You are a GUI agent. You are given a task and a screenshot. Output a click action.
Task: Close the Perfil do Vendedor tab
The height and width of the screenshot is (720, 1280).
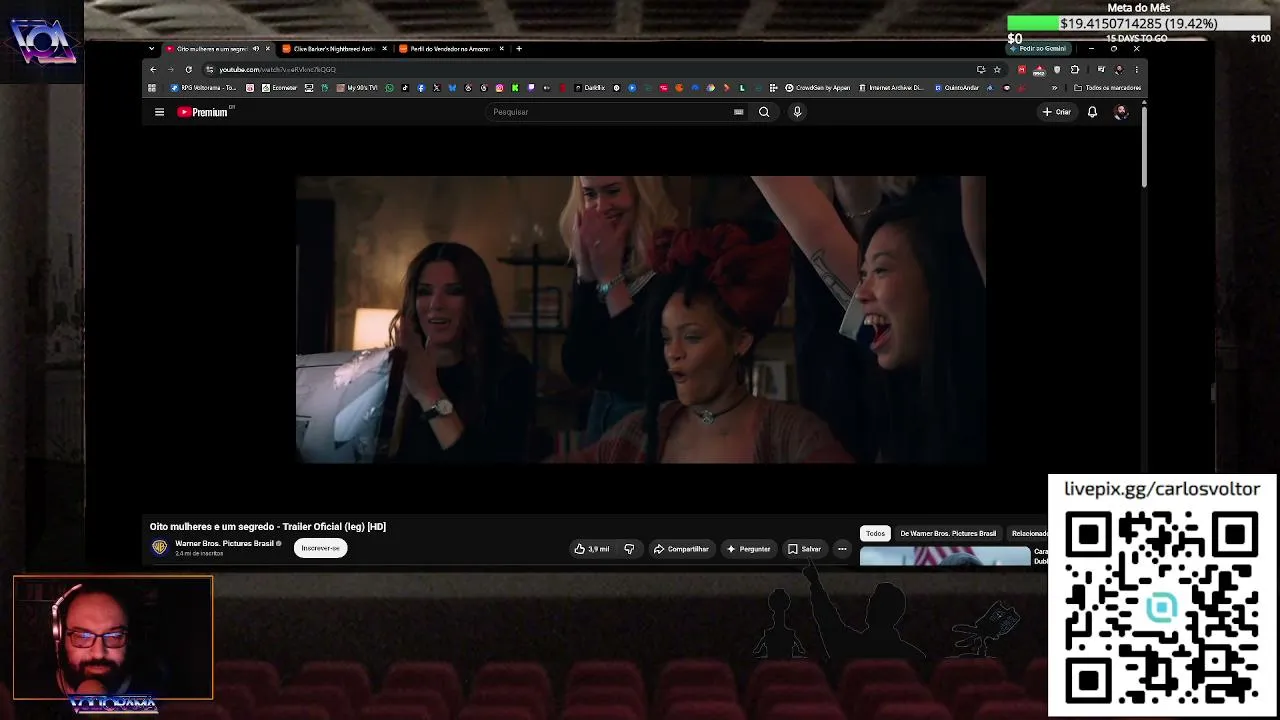pyautogui.click(x=501, y=48)
